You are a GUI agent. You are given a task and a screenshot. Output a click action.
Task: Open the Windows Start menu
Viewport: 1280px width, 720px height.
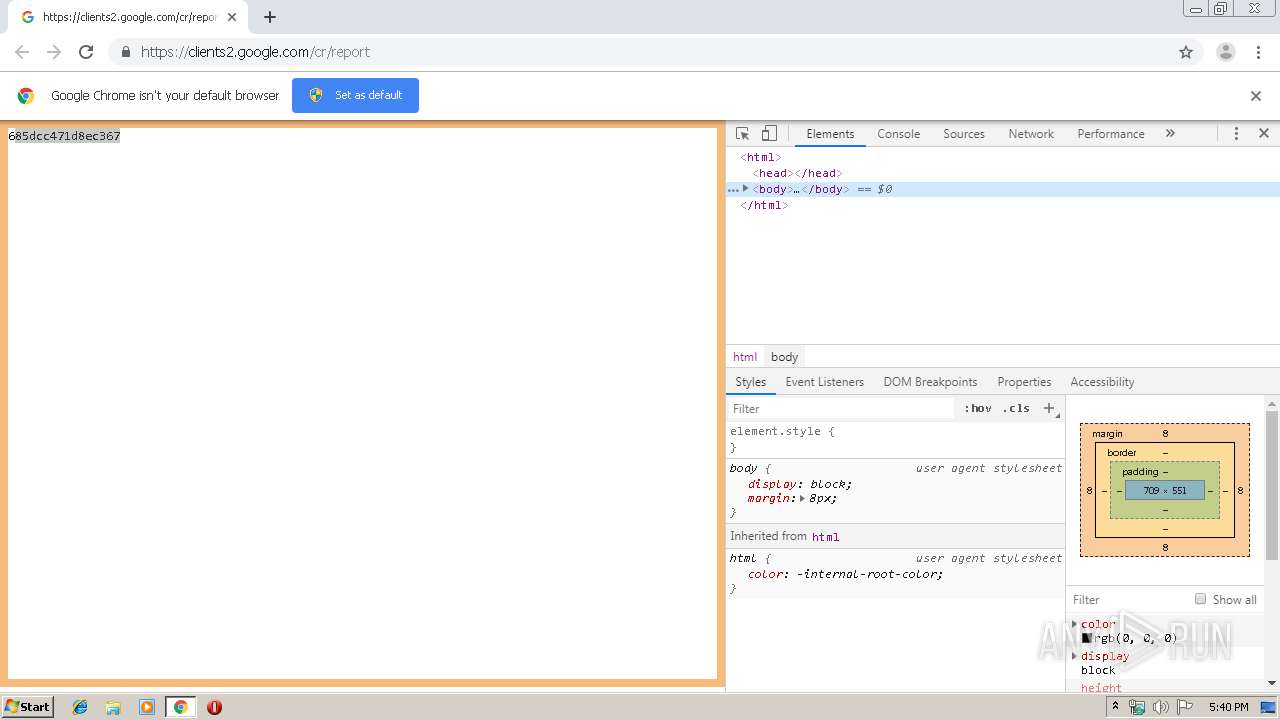(28, 706)
